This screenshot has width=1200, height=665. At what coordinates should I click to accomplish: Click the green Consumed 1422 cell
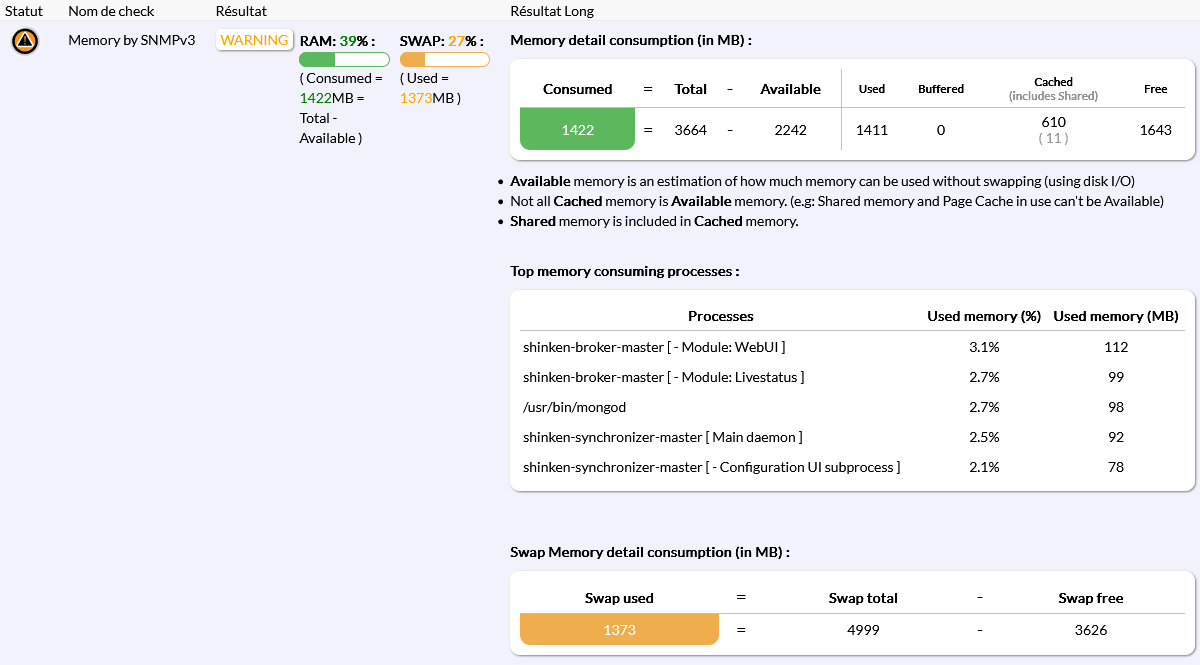pos(577,130)
